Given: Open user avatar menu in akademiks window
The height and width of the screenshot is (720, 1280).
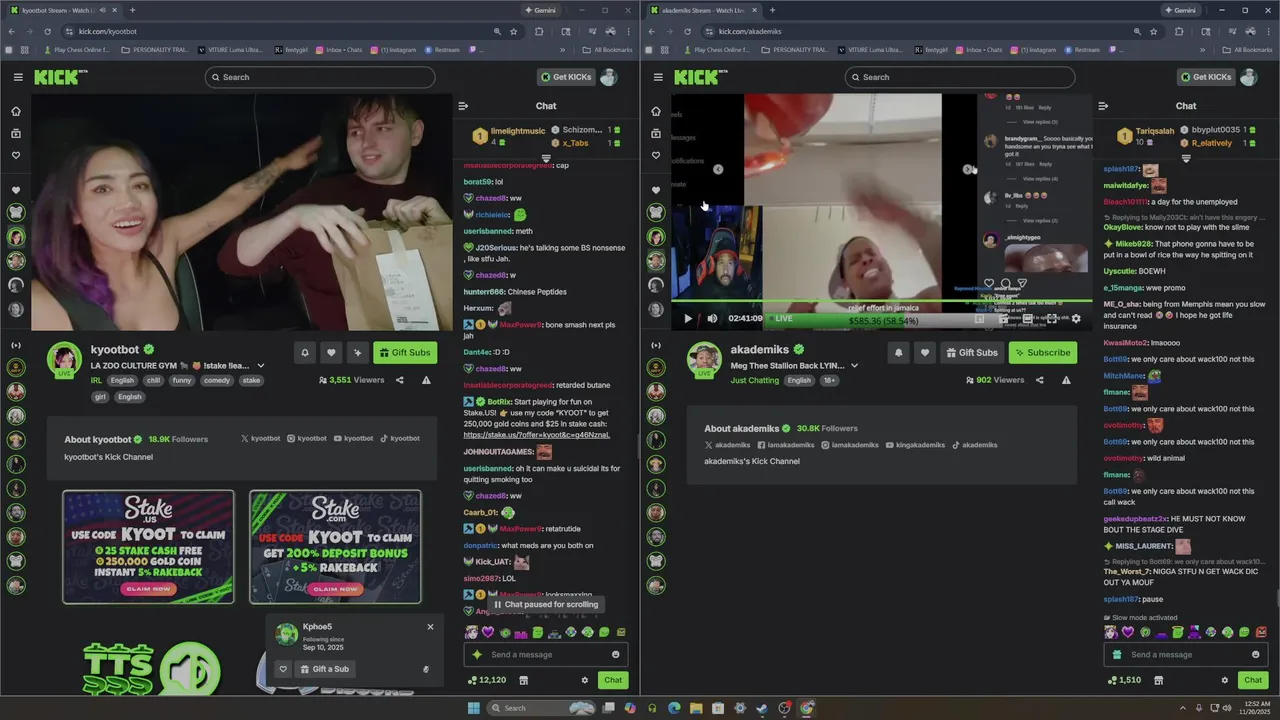Looking at the screenshot, I should pyautogui.click(x=1248, y=77).
